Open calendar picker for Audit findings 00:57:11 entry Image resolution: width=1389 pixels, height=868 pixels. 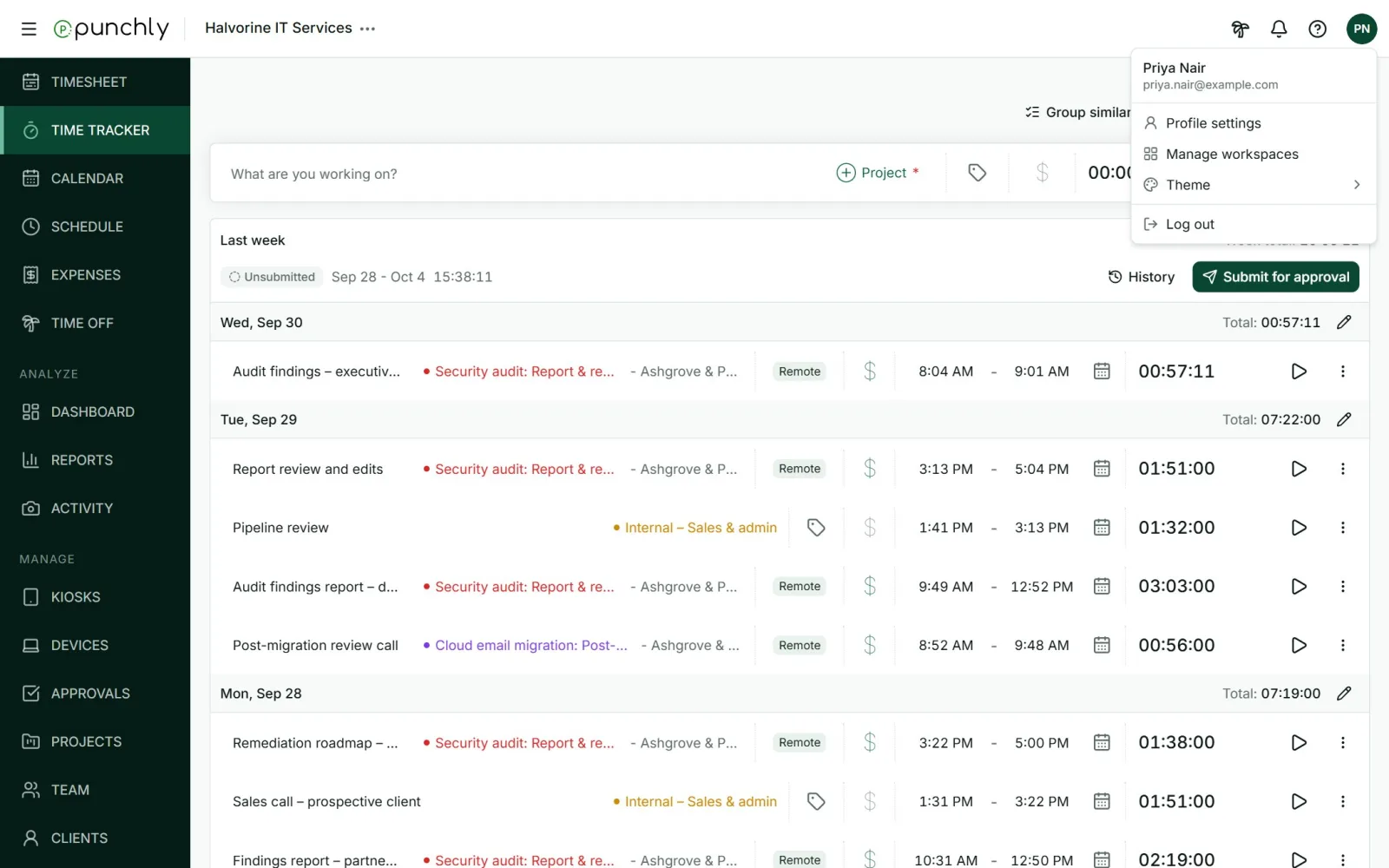[x=1102, y=372]
